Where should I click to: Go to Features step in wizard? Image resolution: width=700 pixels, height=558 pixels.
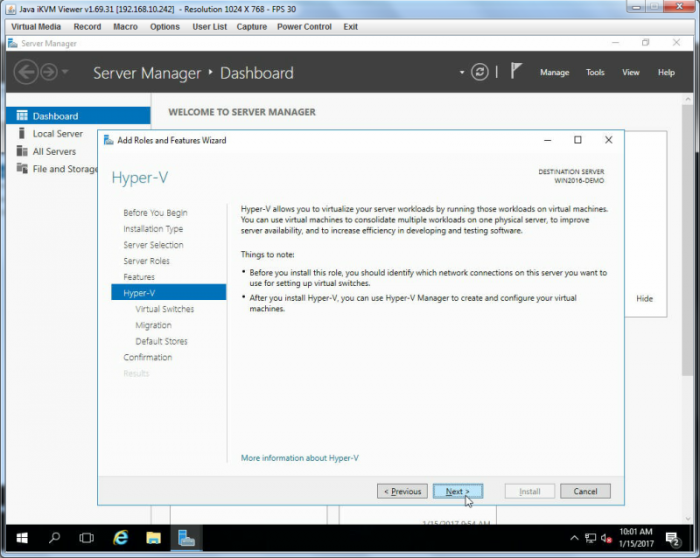(139, 277)
